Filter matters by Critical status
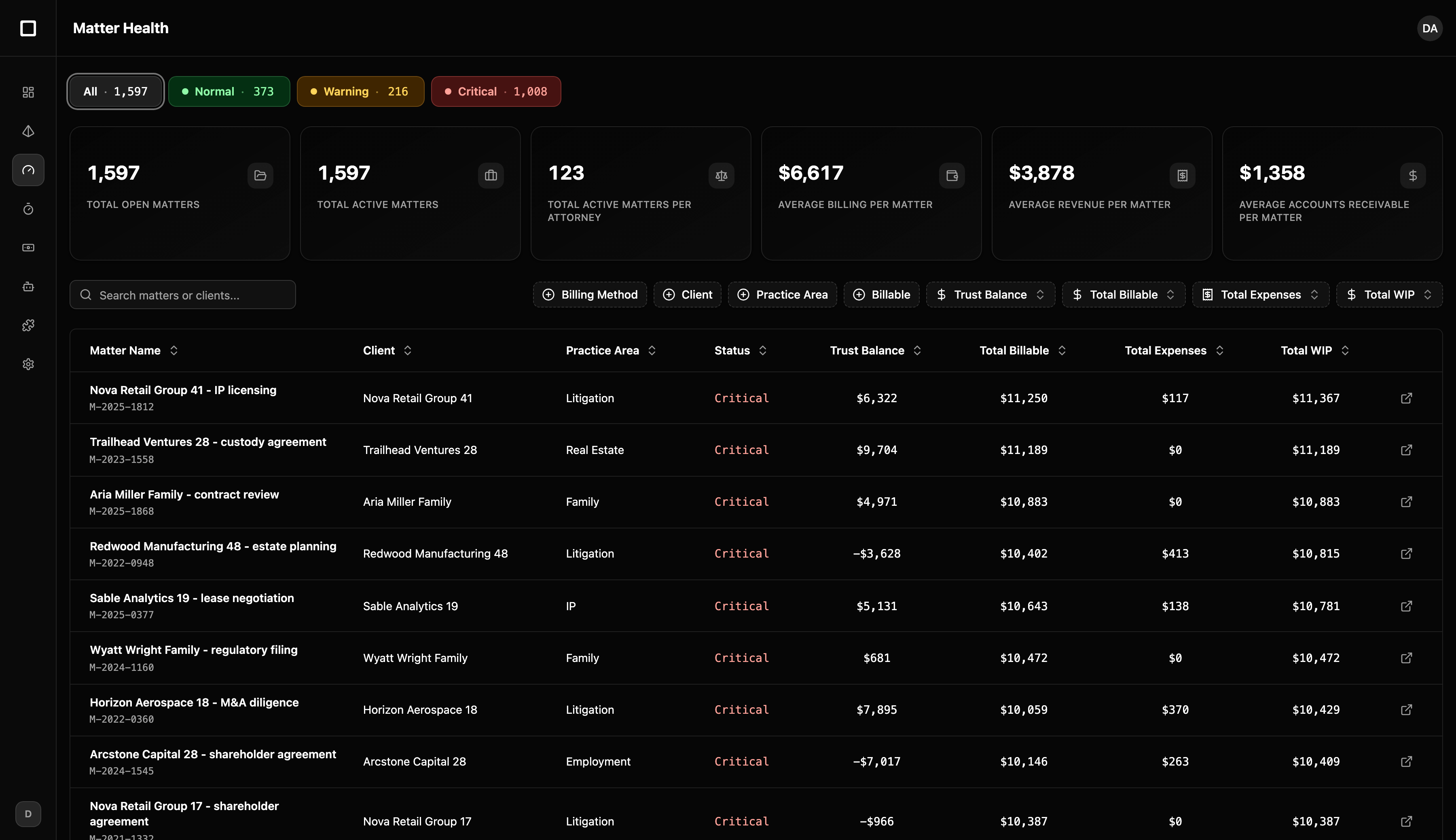Image resolution: width=1456 pixels, height=840 pixels. click(x=496, y=92)
